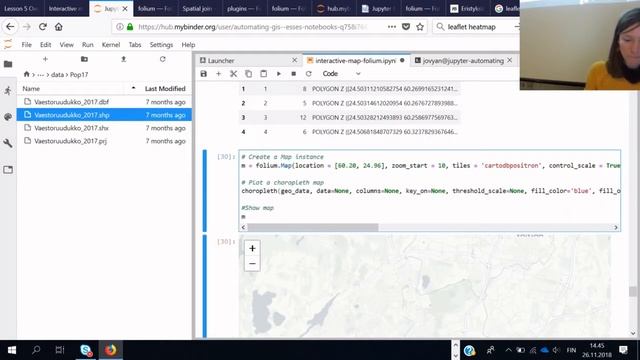Viewport: 640px width, 360px height.
Task: Interrupt the kernel with the stop button
Action: tap(293, 74)
